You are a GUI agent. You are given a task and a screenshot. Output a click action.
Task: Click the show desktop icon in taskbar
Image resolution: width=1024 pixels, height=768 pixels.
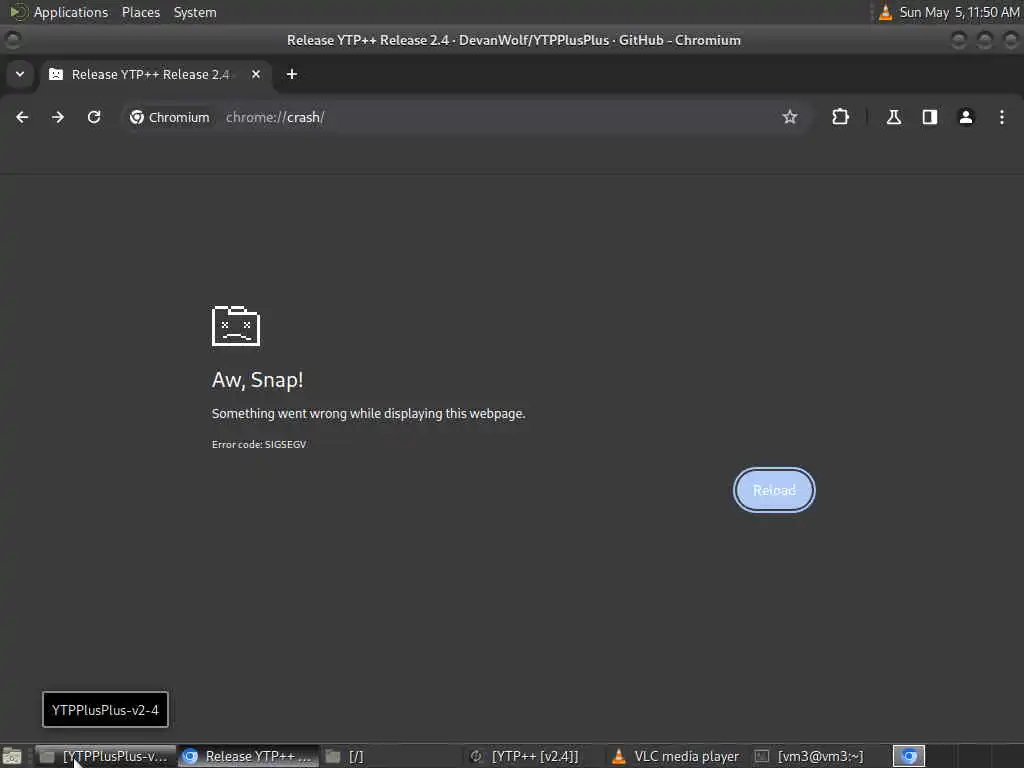click(x=12, y=756)
